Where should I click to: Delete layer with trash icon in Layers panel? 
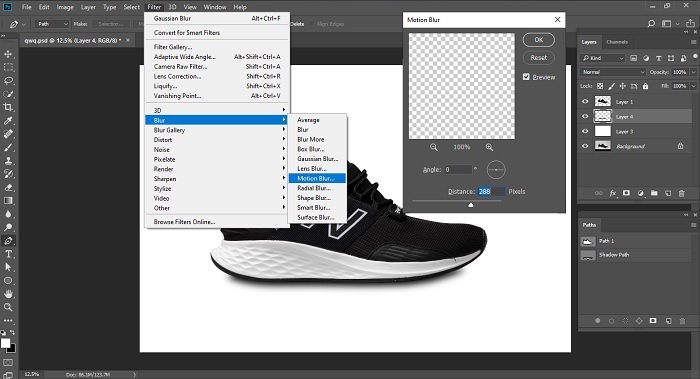click(681, 193)
